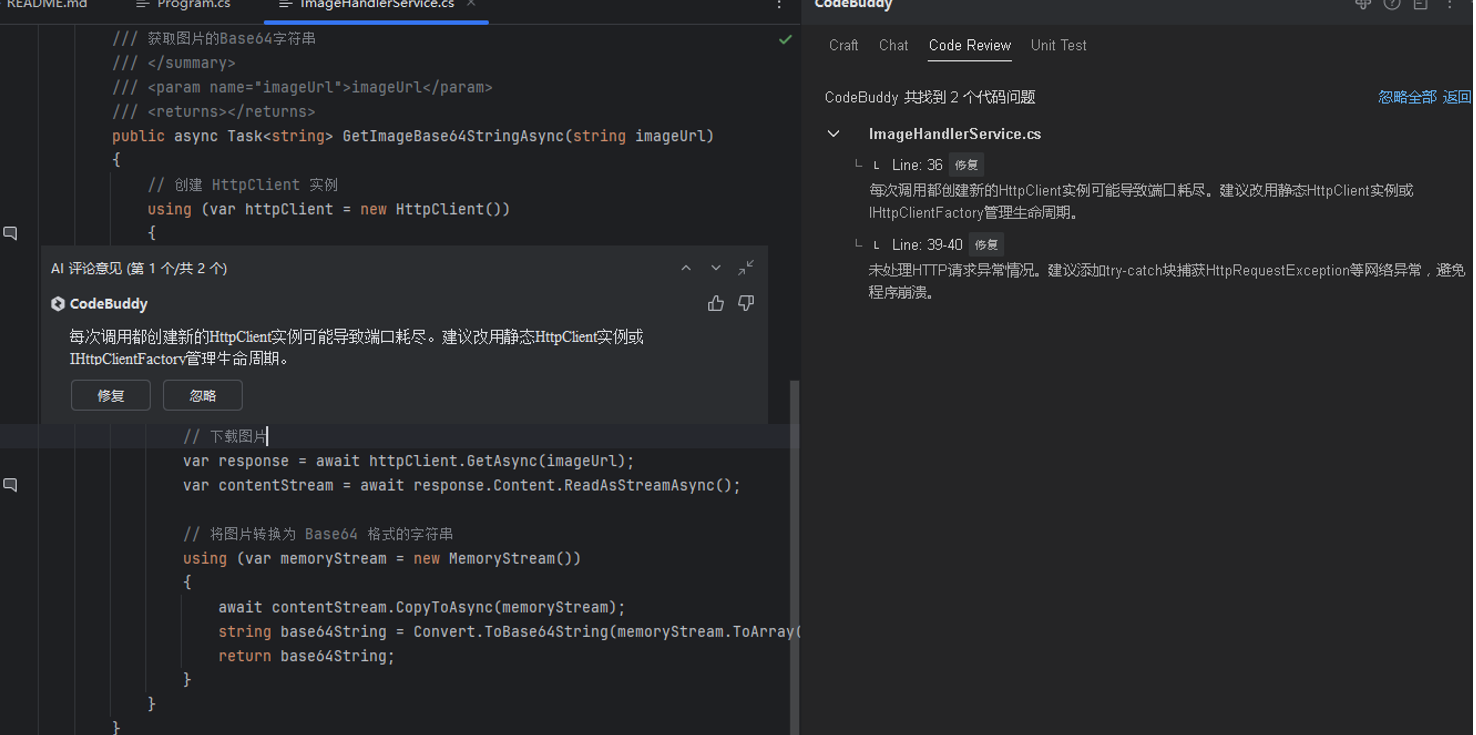Collapse ImageHandlerService.cs issue group

click(x=834, y=134)
